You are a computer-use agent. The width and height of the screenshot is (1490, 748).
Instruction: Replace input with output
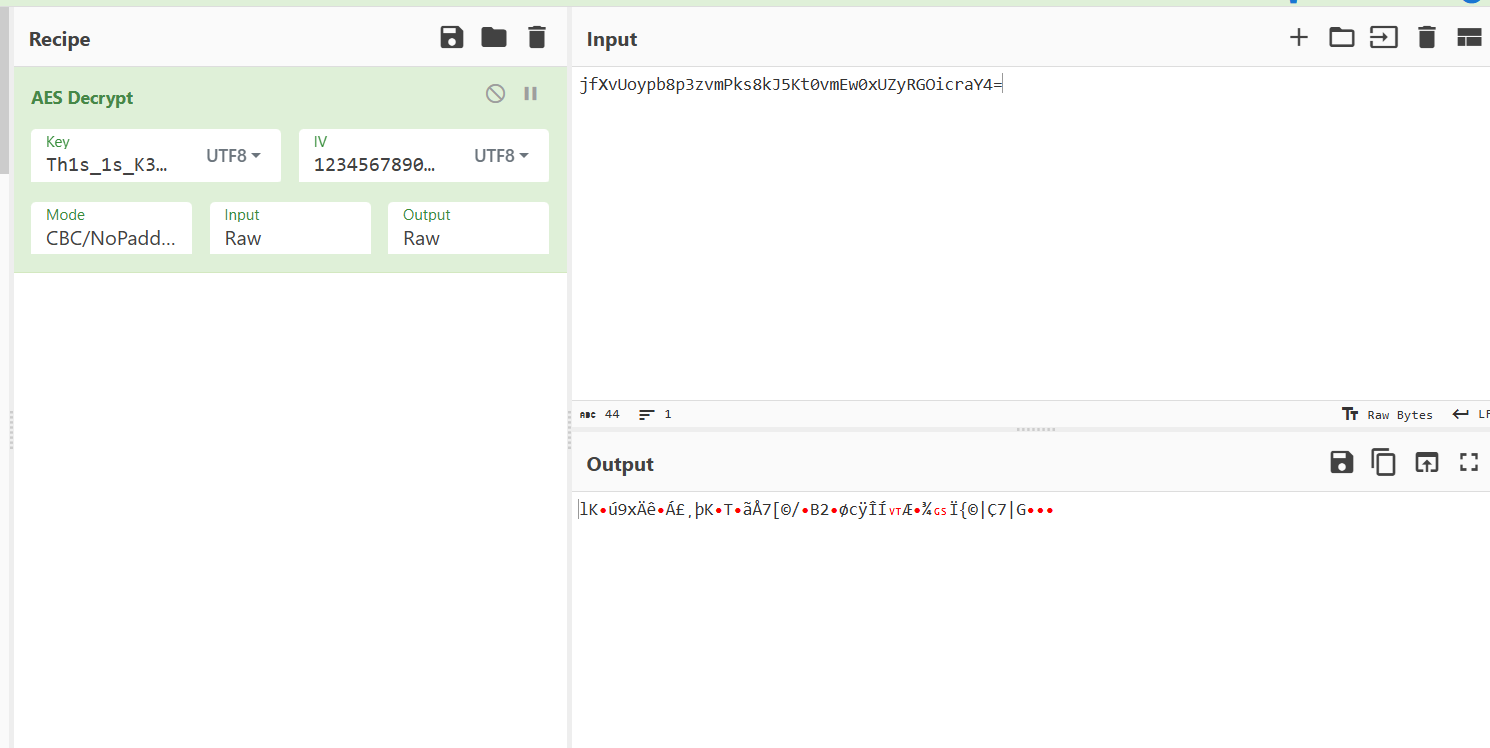click(1426, 462)
